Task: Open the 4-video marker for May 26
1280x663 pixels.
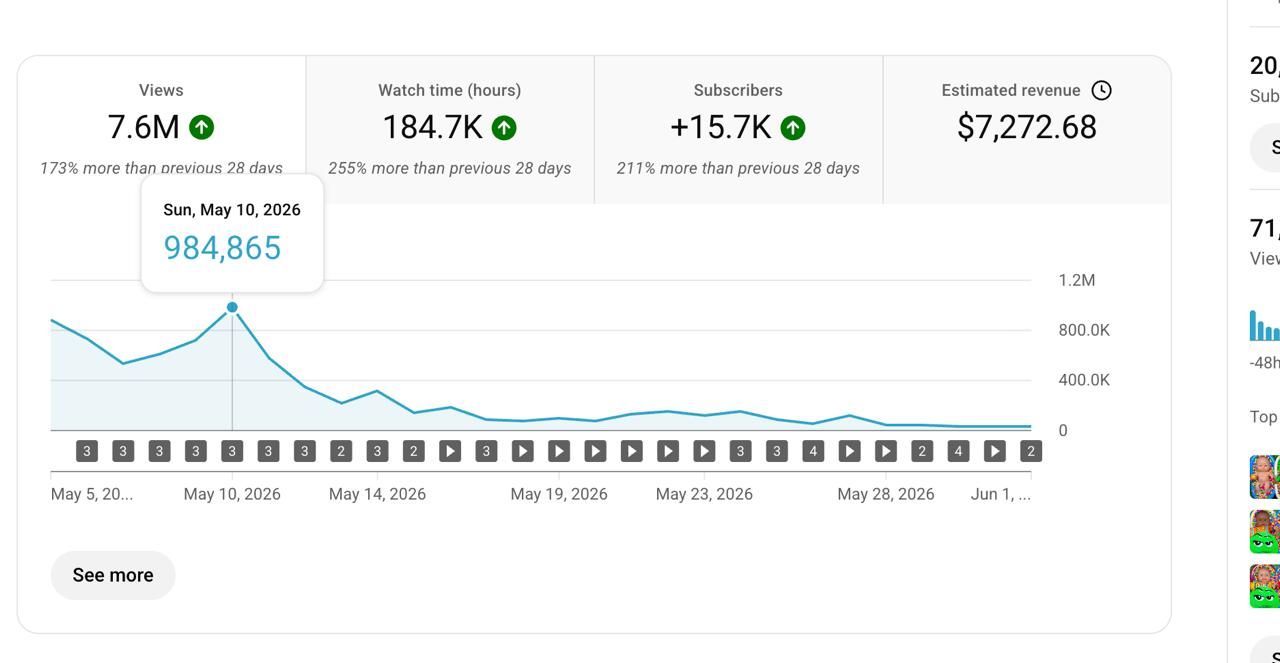Action: [x=813, y=451]
